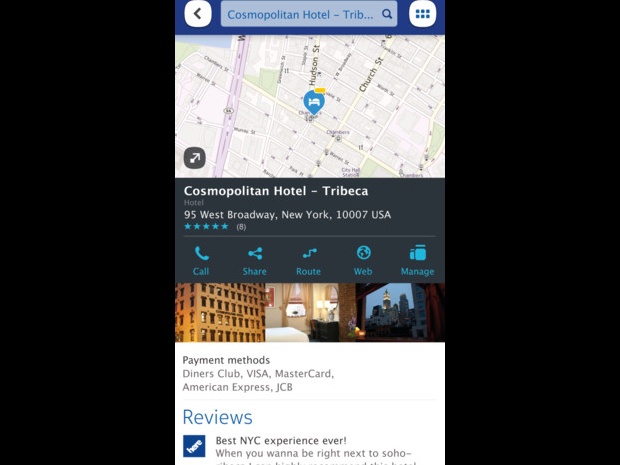Click the Hudson St label on map

pos(314,65)
